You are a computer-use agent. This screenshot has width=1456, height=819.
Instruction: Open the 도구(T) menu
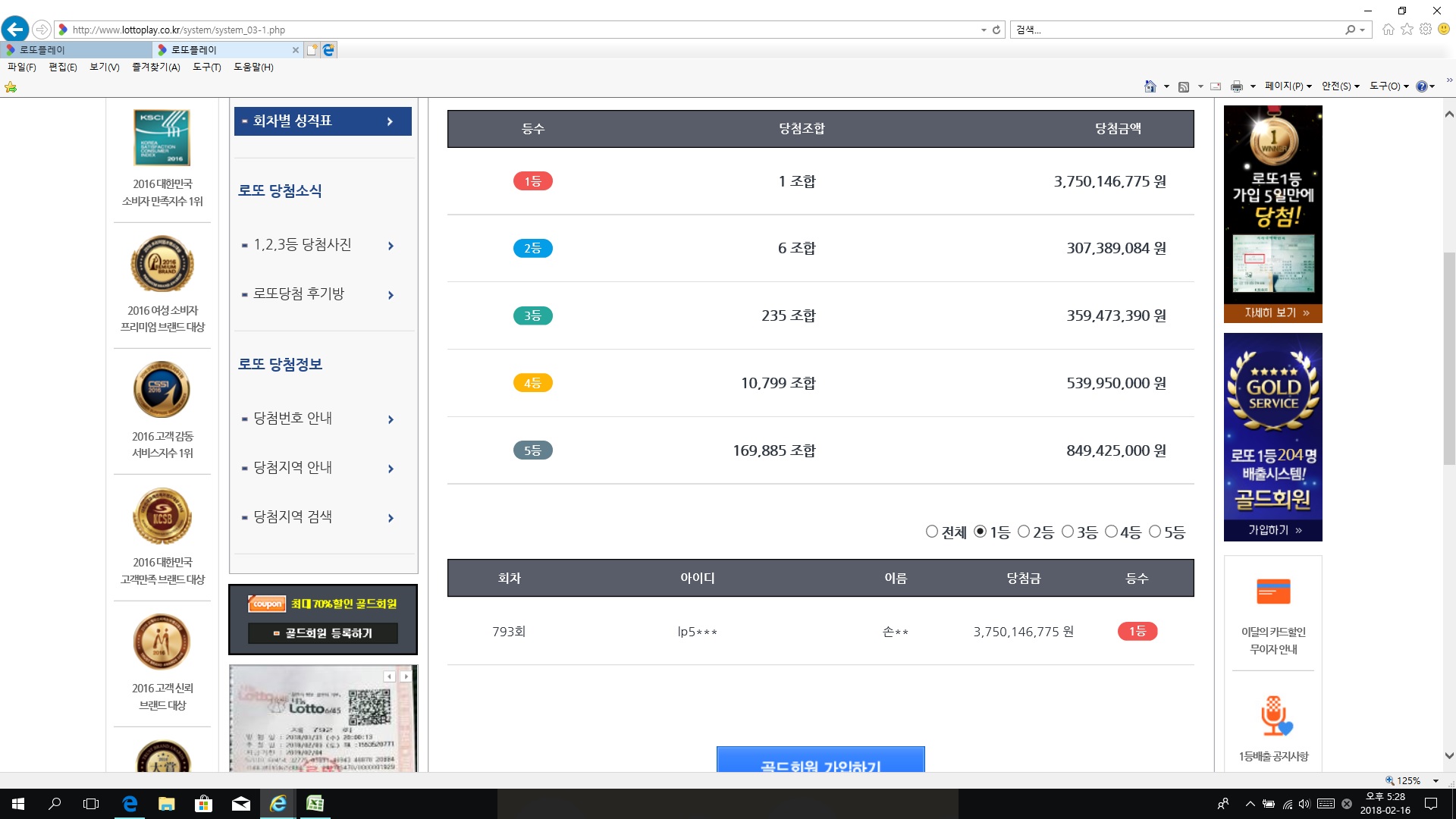coord(206,67)
